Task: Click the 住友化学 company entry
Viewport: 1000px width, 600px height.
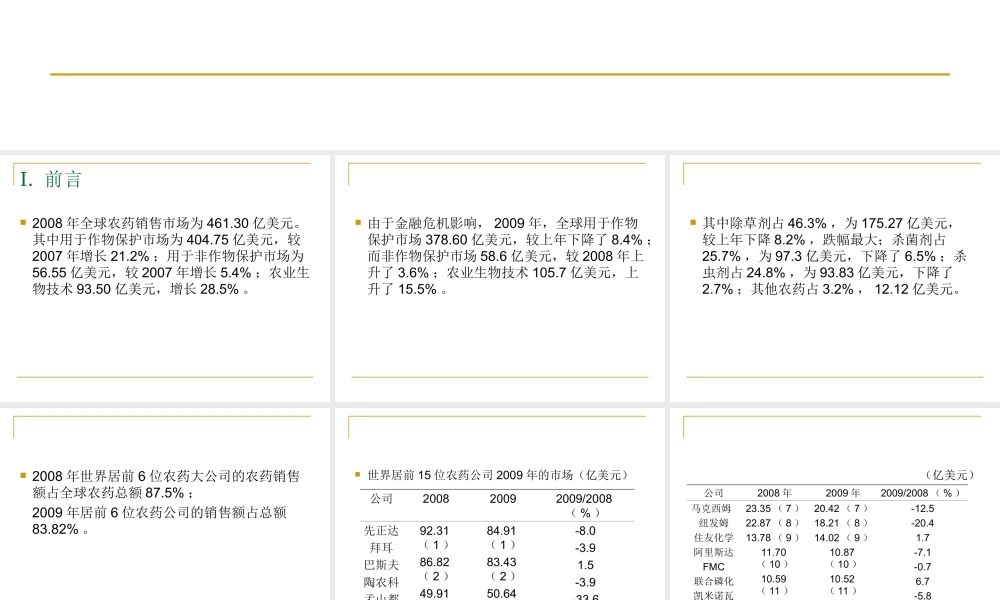Action: 712,537
